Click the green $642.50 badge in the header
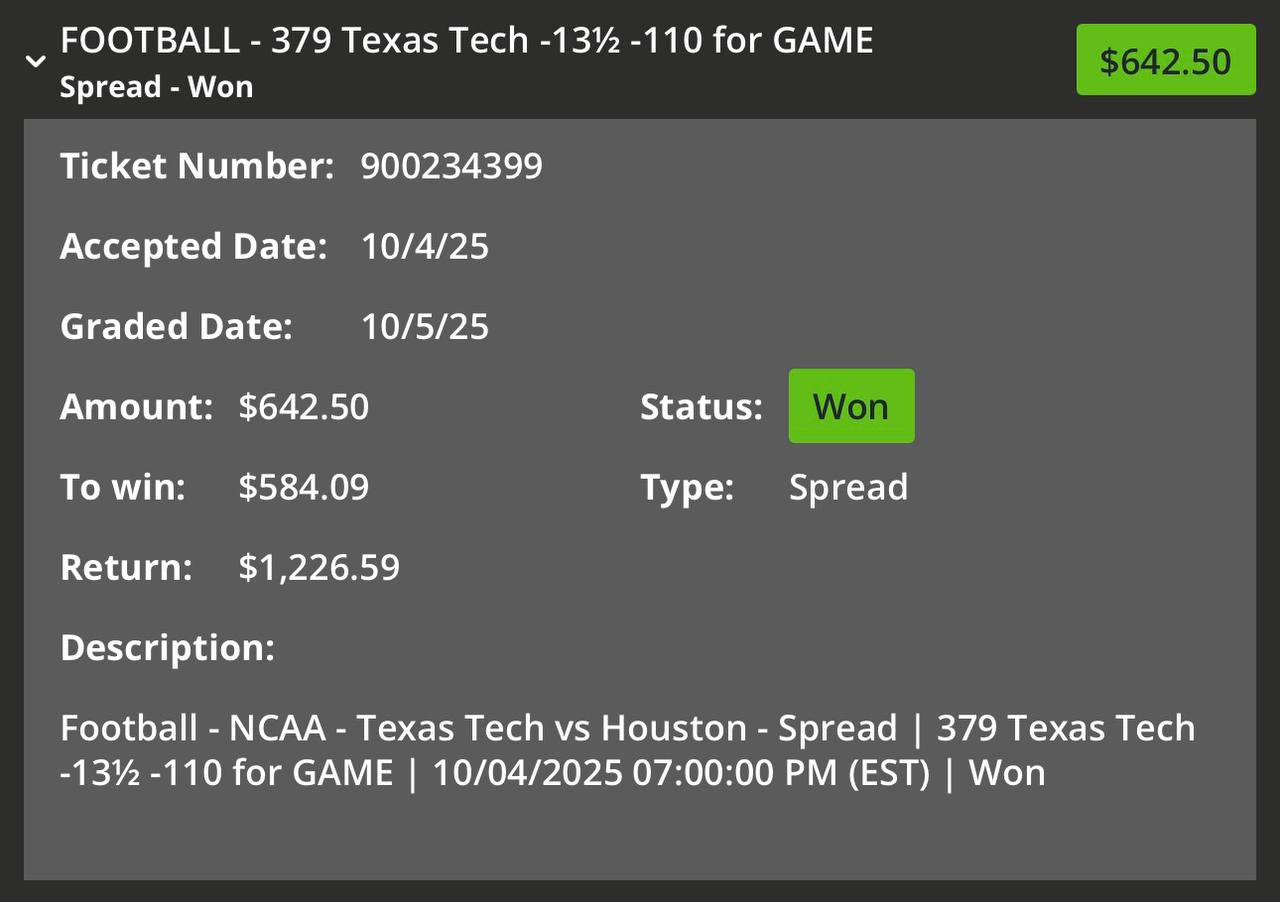This screenshot has height=902, width=1280. pyautogui.click(x=1165, y=61)
